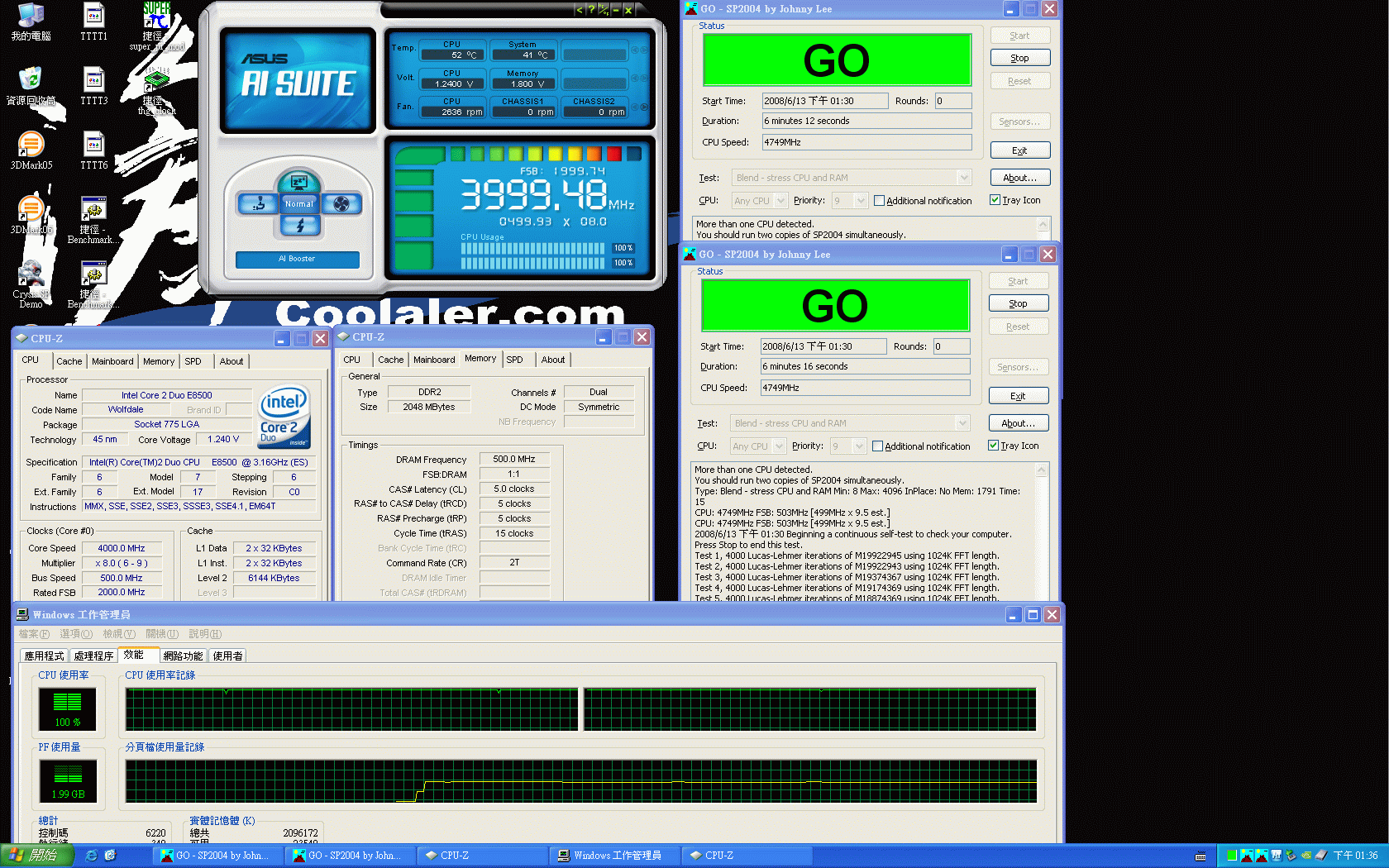Click log scrollbar in lower SP2004 window
This screenshot has width=1389, height=868.
point(1042,532)
